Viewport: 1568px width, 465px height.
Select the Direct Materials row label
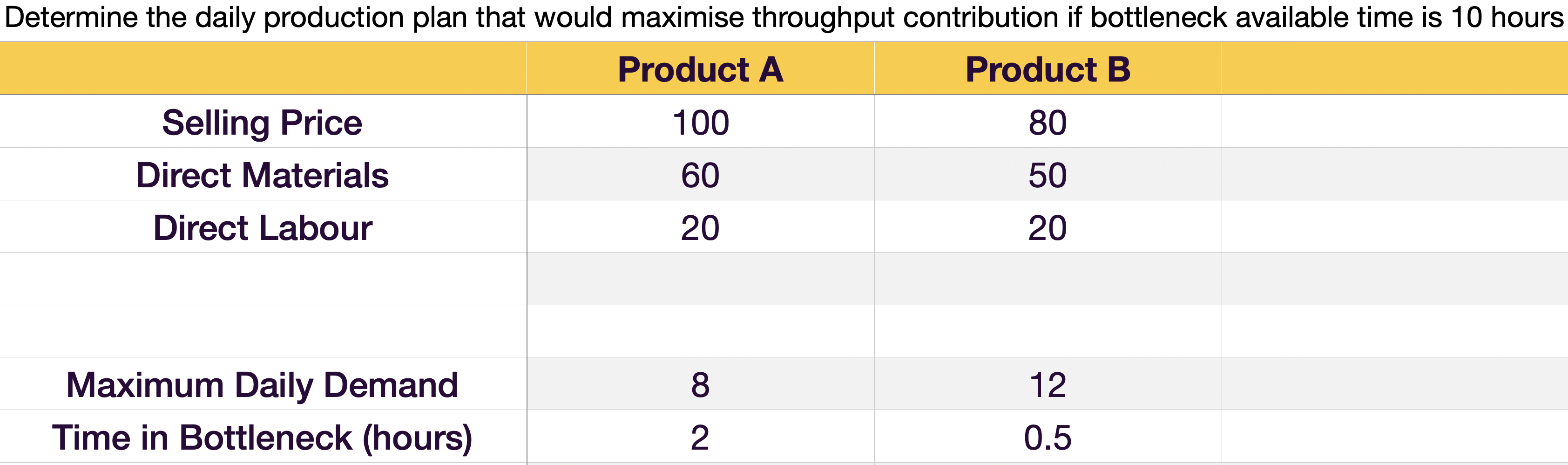(263, 175)
